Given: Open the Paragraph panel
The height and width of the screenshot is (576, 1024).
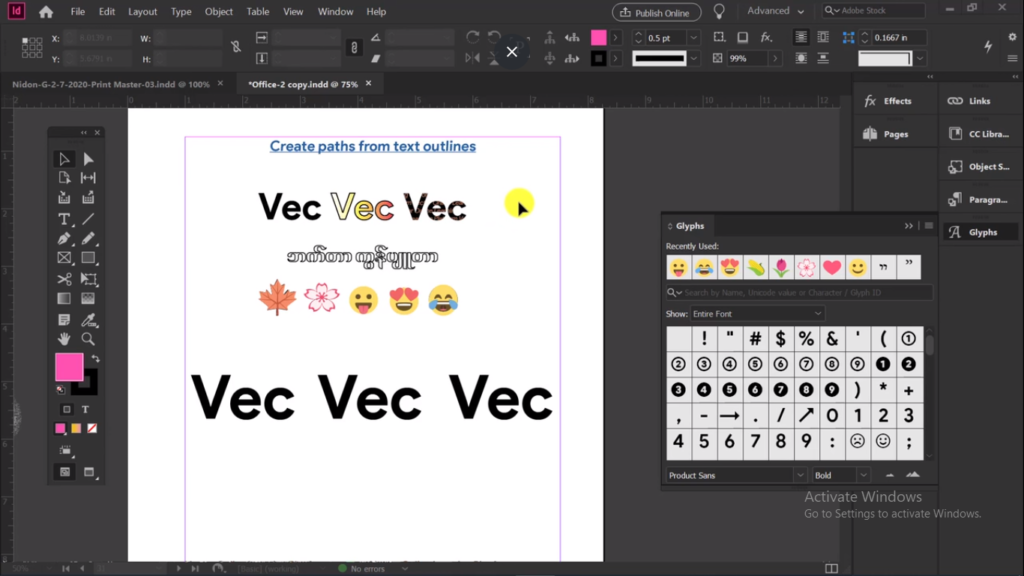Looking at the screenshot, I should (x=979, y=199).
